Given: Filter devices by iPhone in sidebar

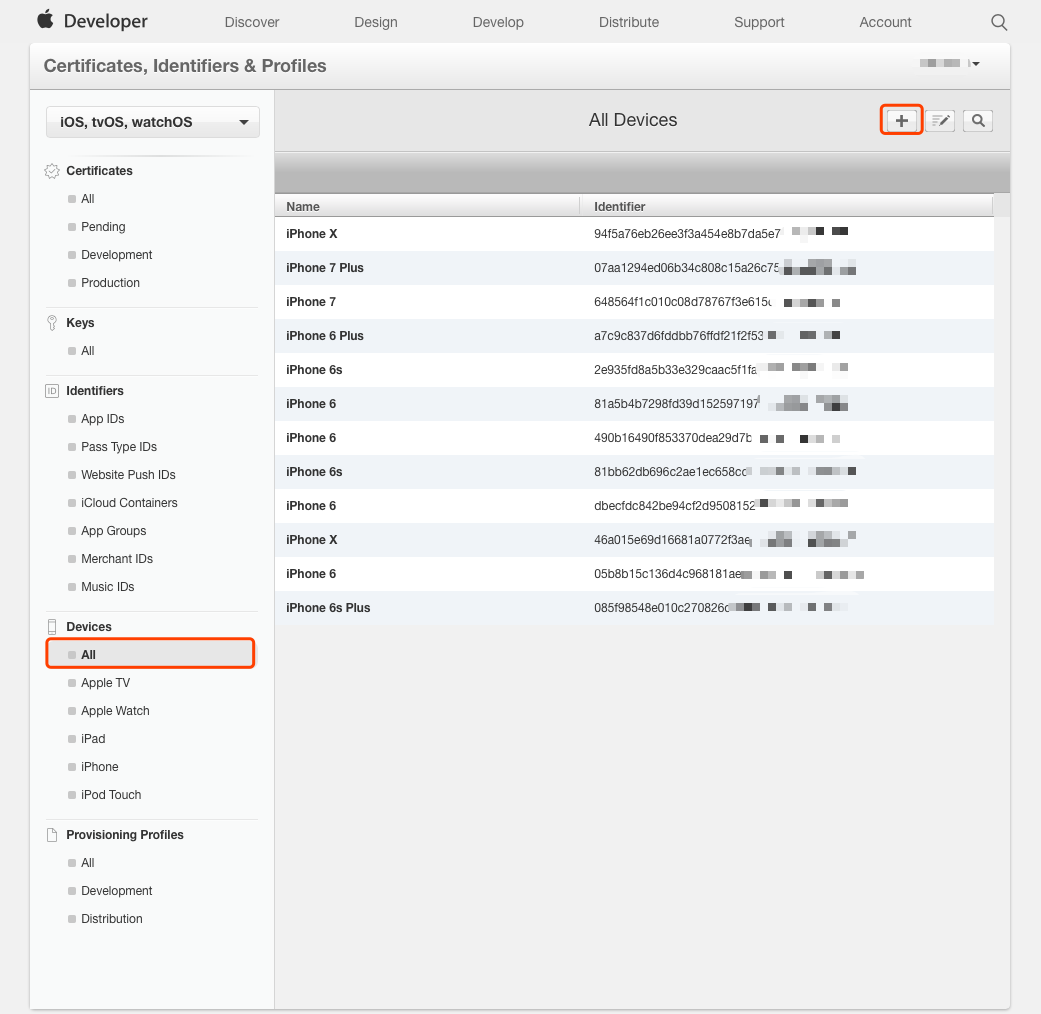Looking at the screenshot, I should coord(100,766).
